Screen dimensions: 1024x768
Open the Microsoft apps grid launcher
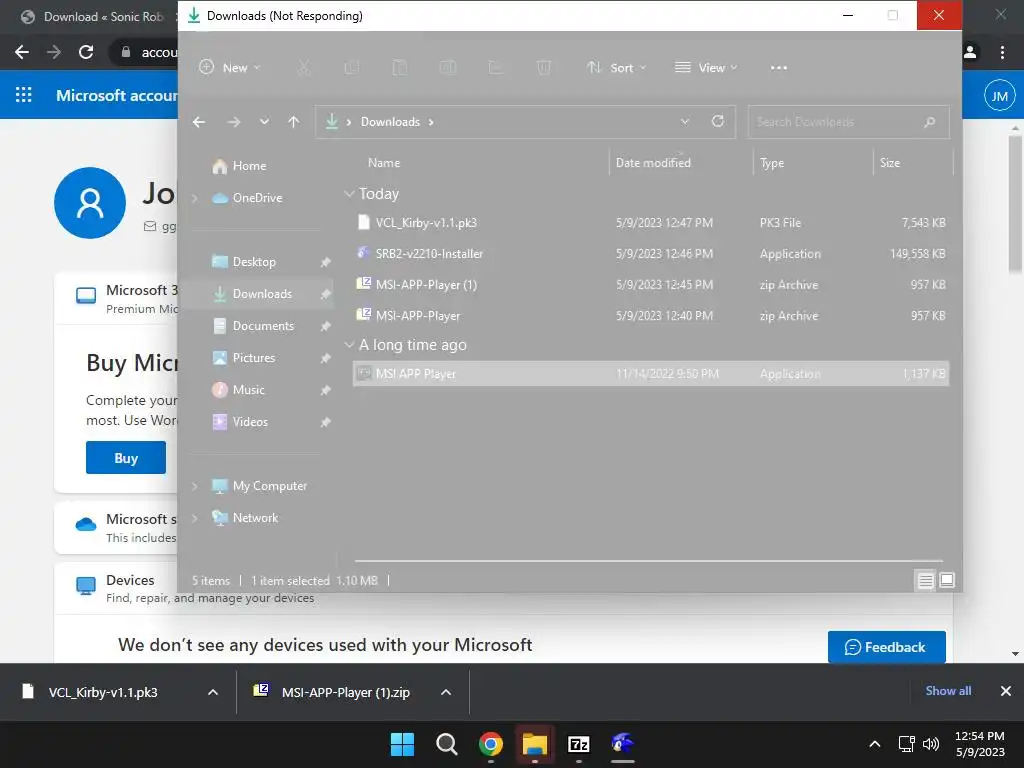pyautogui.click(x=24, y=95)
